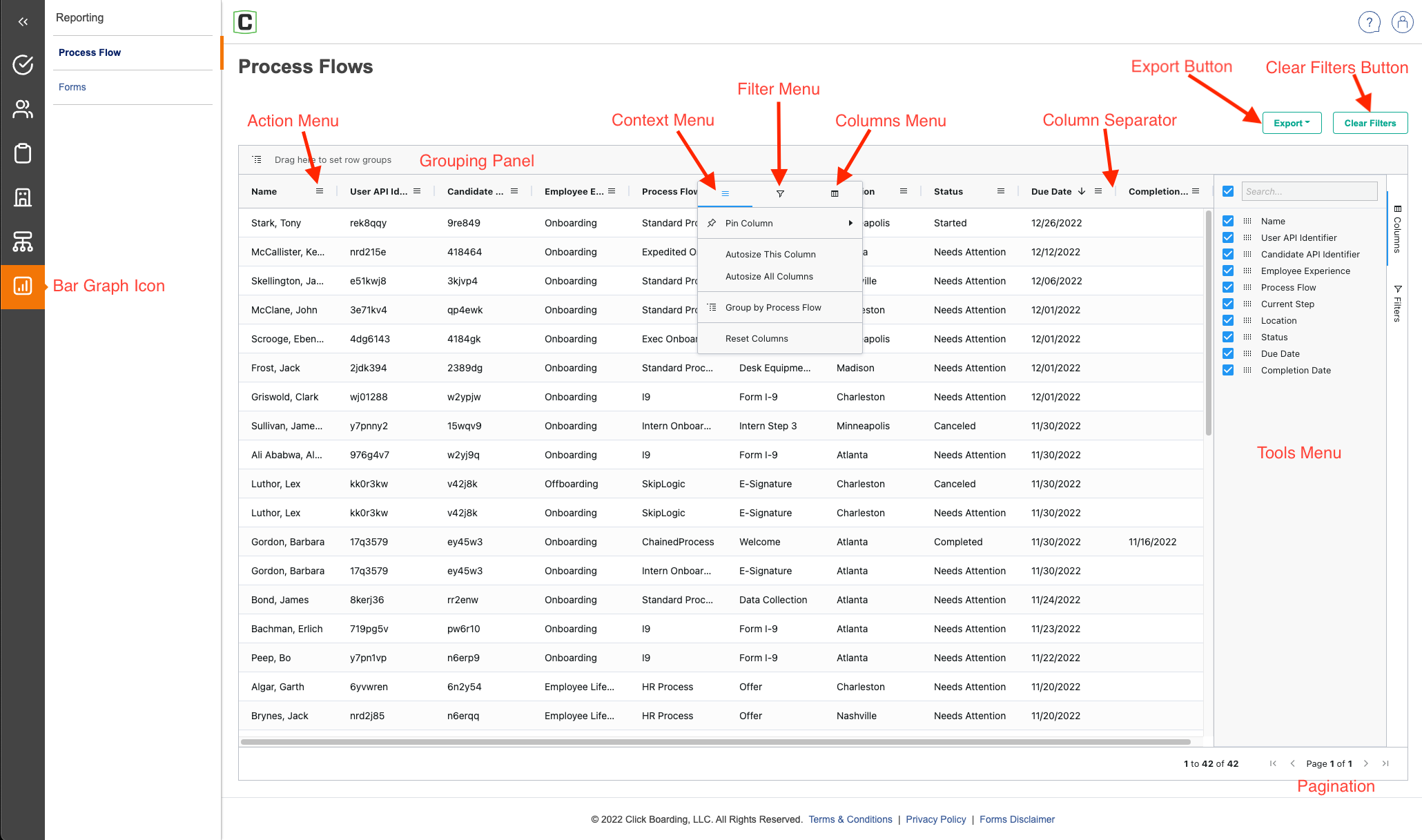Screen dimensions: 1422x840
Task: Toggle the select-all columns checkbox
Action: (1228, 191)
